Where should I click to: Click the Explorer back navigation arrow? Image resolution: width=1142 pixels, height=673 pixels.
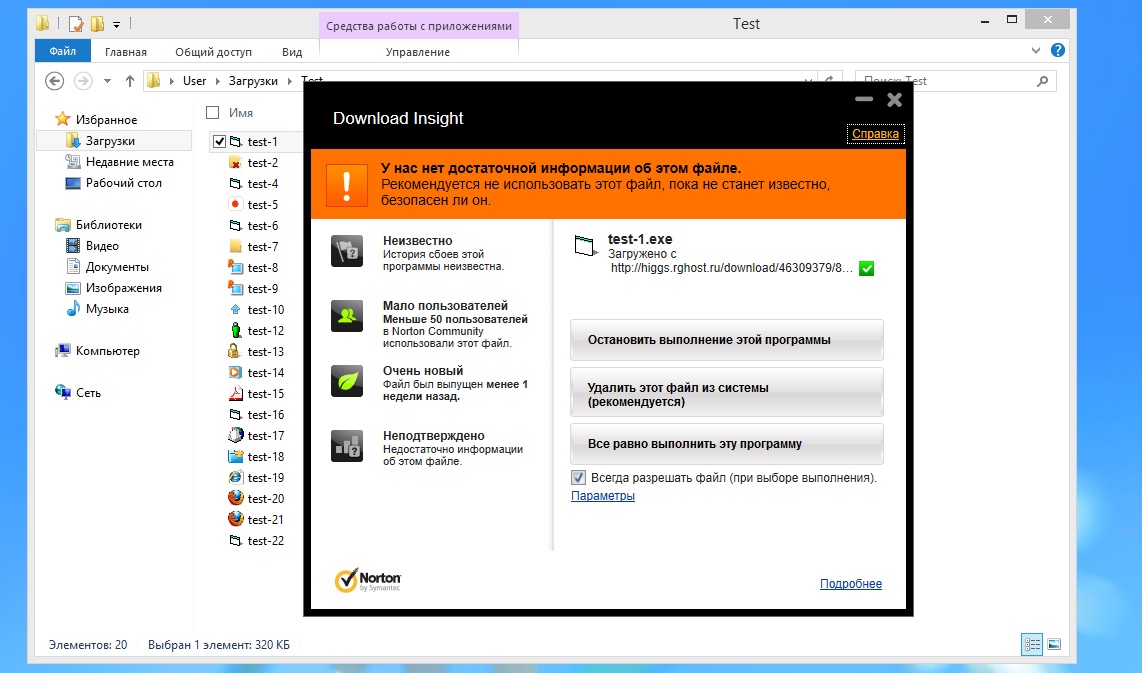pyautogui.click(x=55, y=81)
